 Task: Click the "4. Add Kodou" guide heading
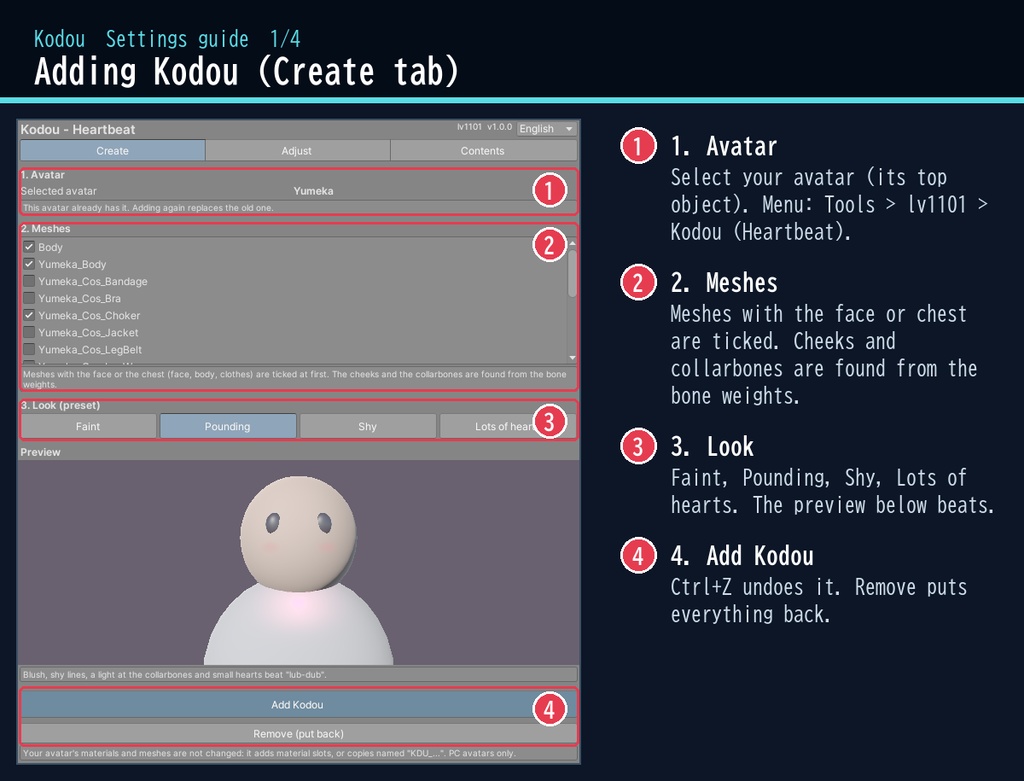click(742, 556)
